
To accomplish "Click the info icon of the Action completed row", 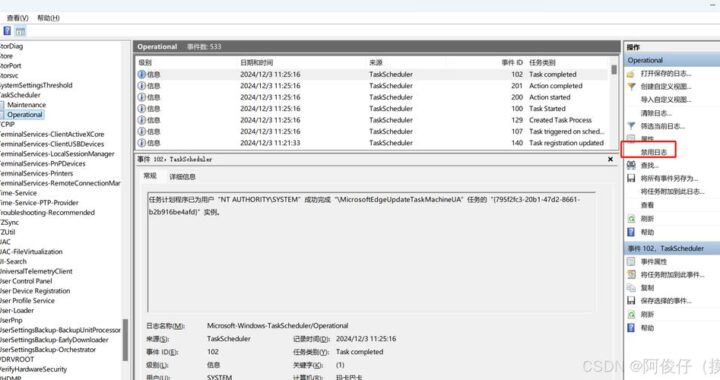I will click(x=142, y=85).
